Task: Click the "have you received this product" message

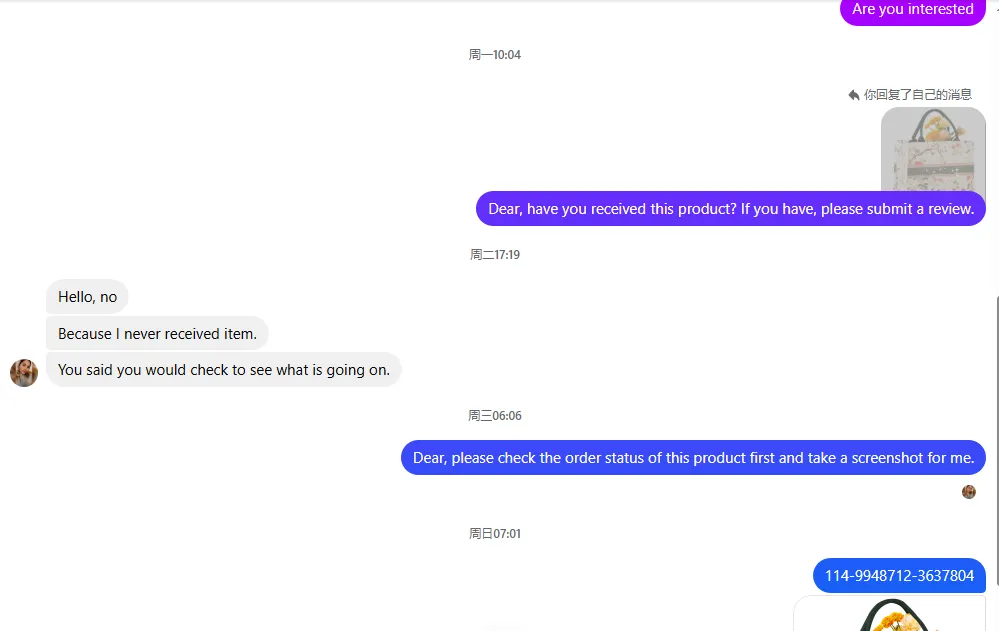Action: pos(730,209)
